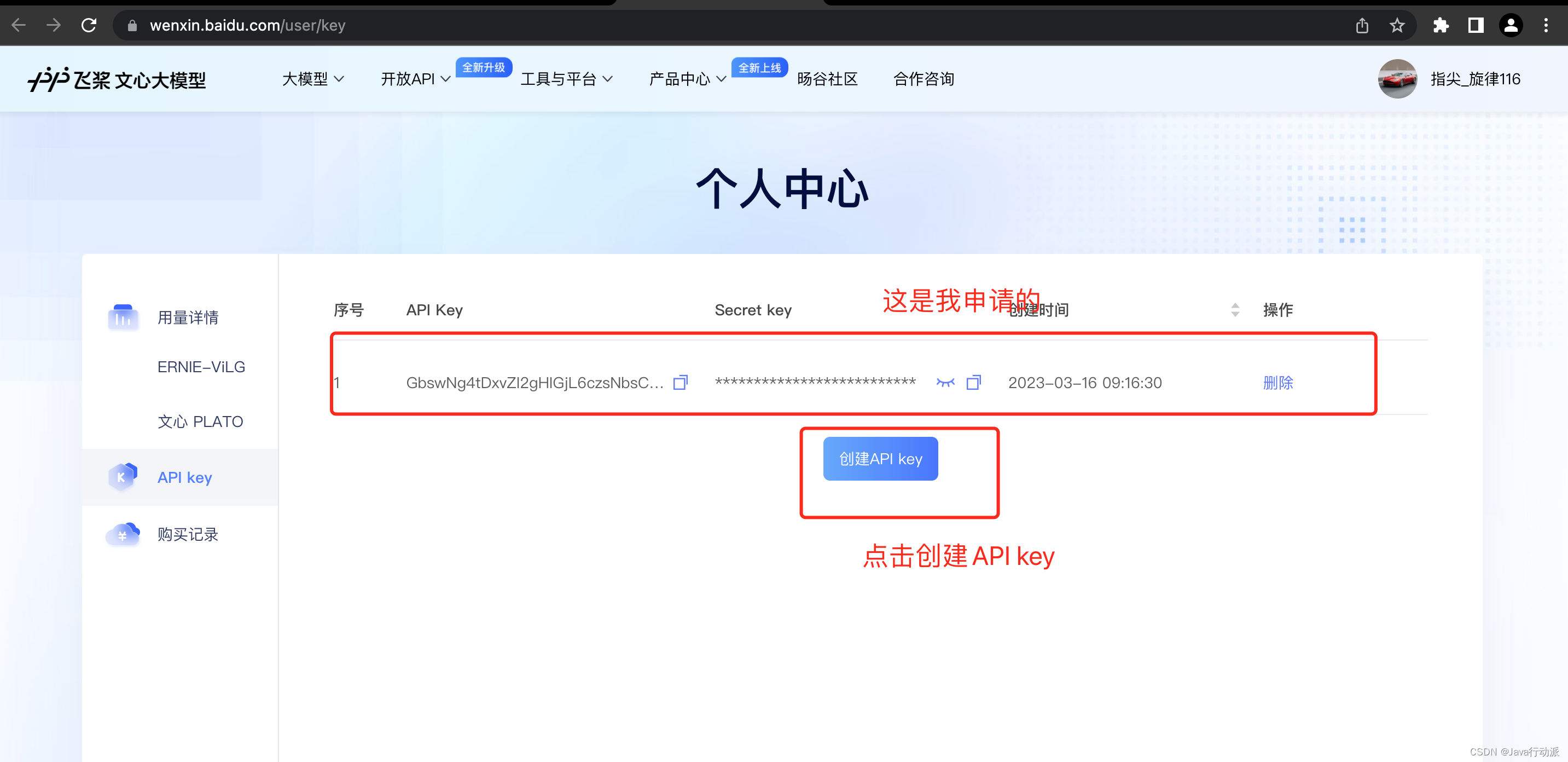Click the 购买记录 cloud icon

pos(123,534)
